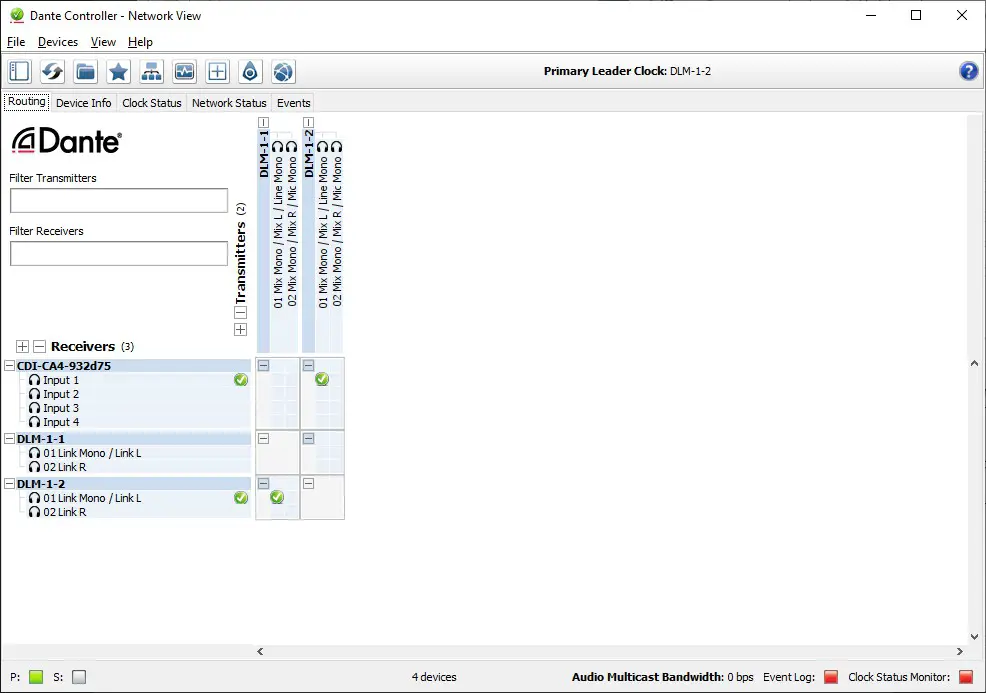This screenshot has width=986, height=693.
Task: Collapse the DLM-1-2 transmitter column
Action: 308,123
